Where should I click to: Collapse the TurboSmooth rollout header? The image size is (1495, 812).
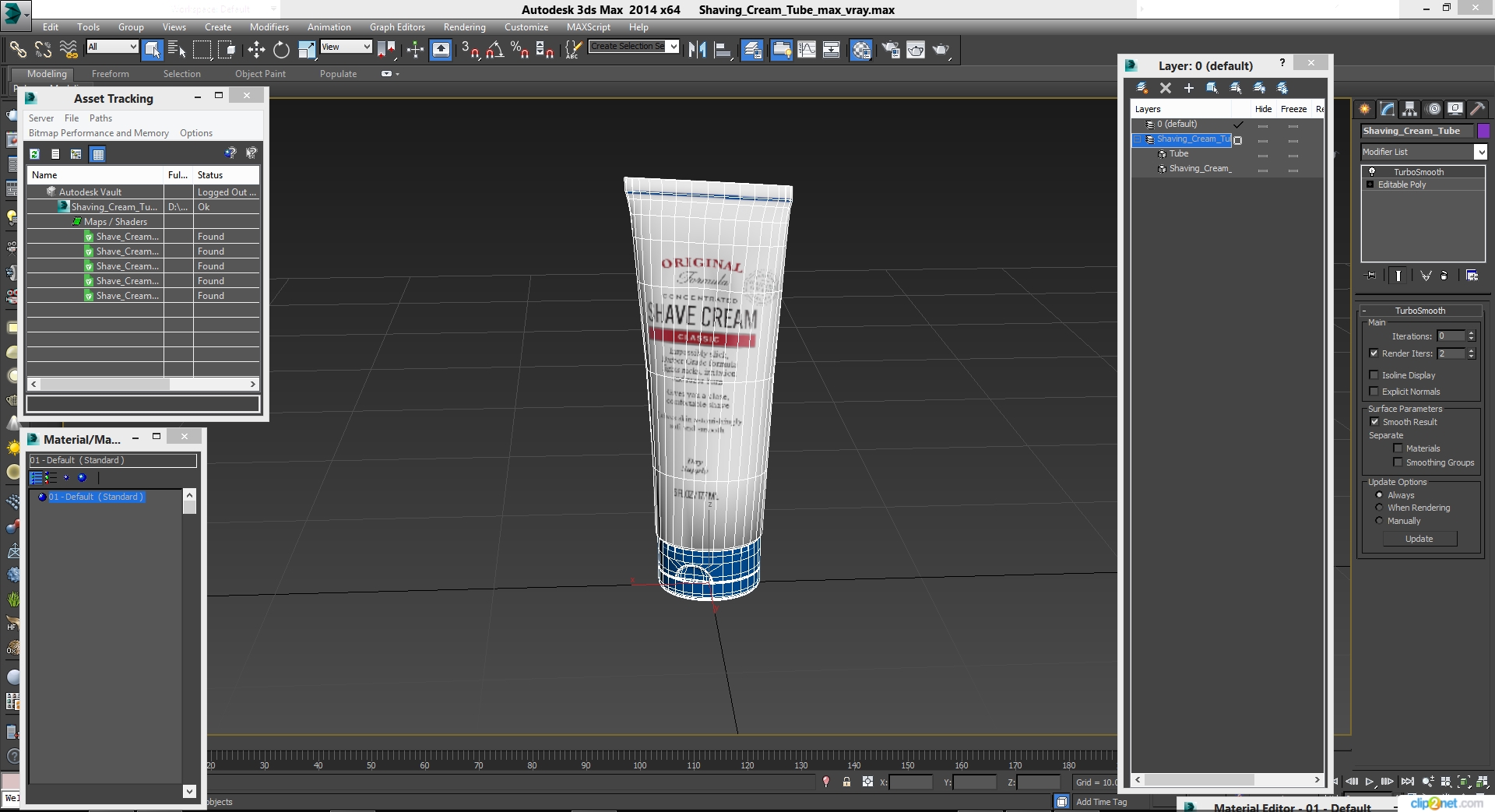pyautogui.click(x=1420, y=310)
